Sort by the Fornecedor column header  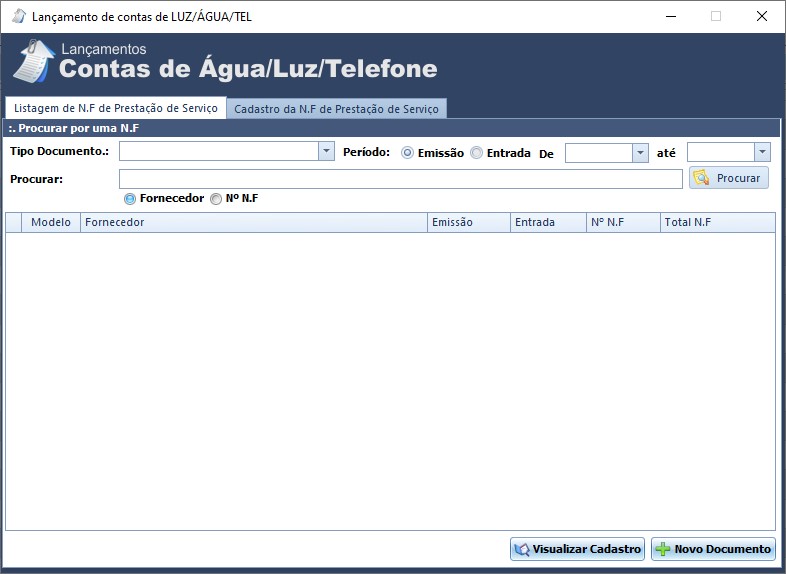coord(254,222)
